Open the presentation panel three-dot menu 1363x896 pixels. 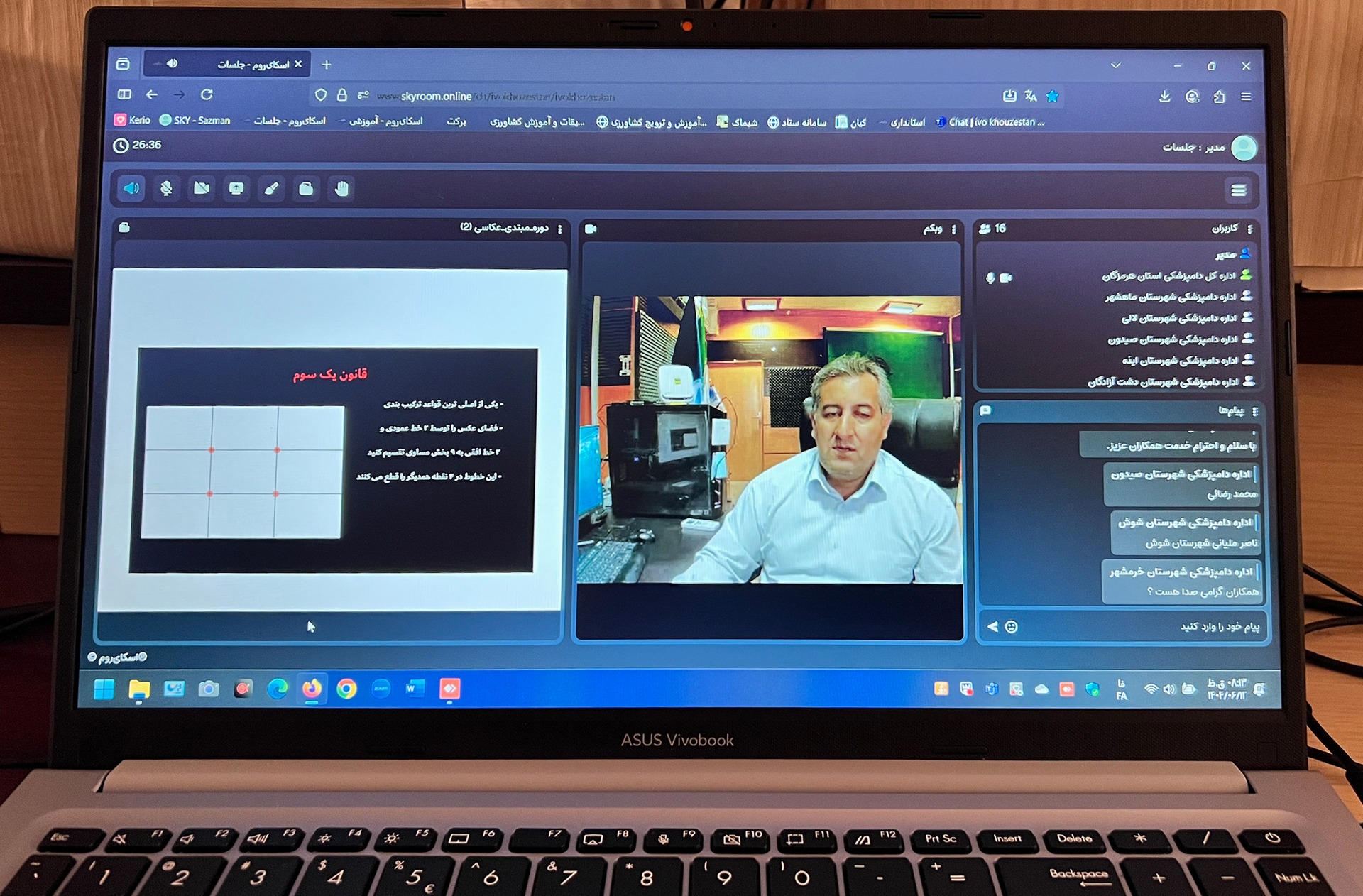[560, 229]
